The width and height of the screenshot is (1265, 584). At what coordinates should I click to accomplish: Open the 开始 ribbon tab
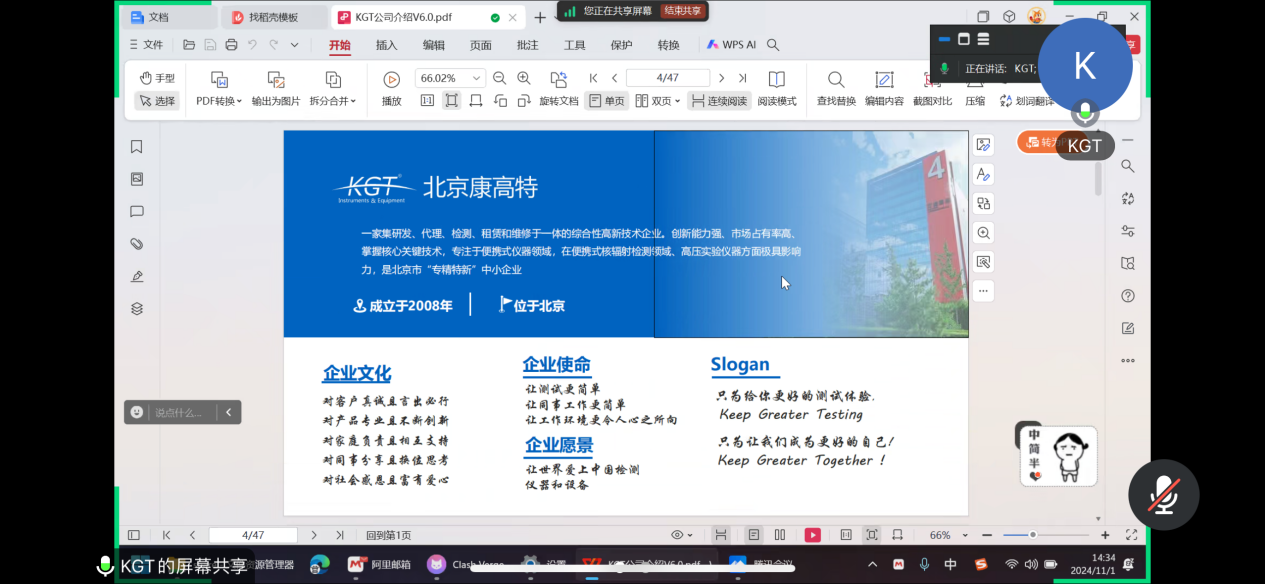pyautogui.click(x=340, y=45)
